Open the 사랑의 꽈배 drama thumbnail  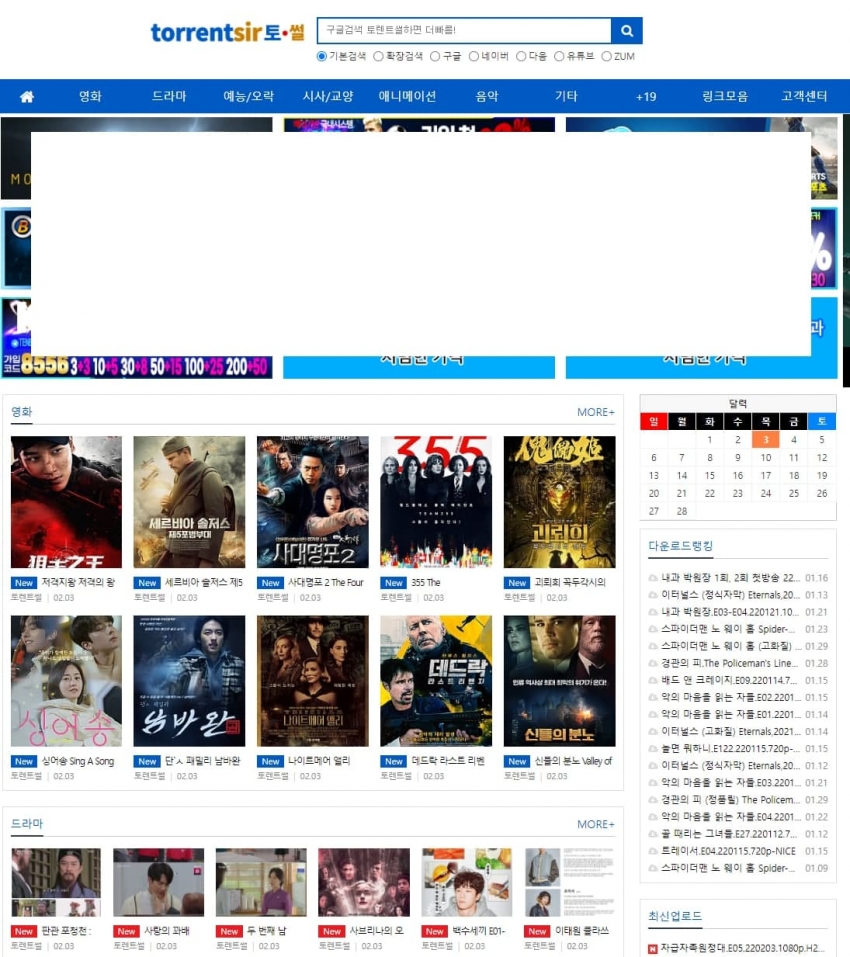pyautogui.click(x=159, y=883)
